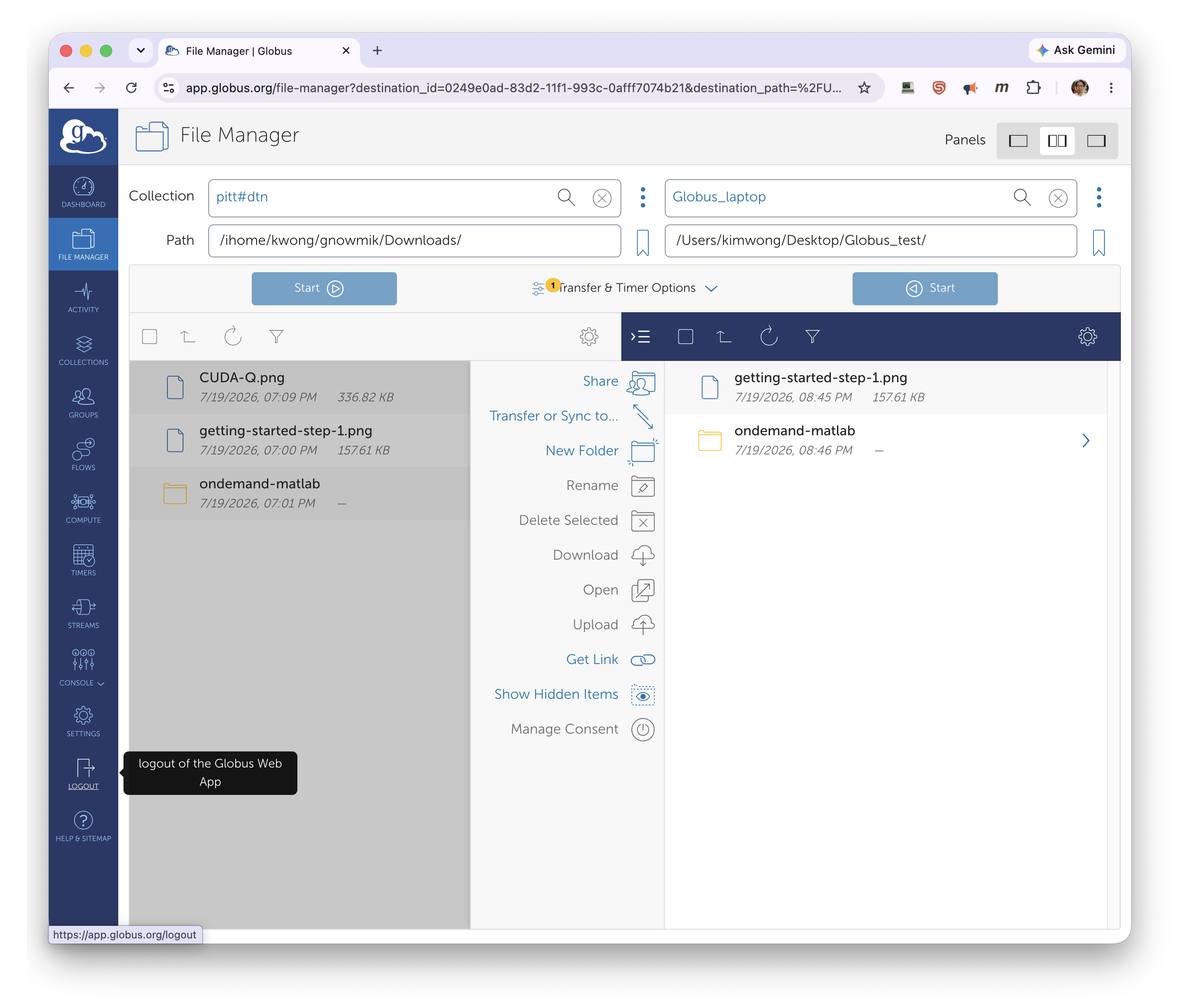Go up one folder in left pane
1180x1008 pixels.
click(188, 337)
